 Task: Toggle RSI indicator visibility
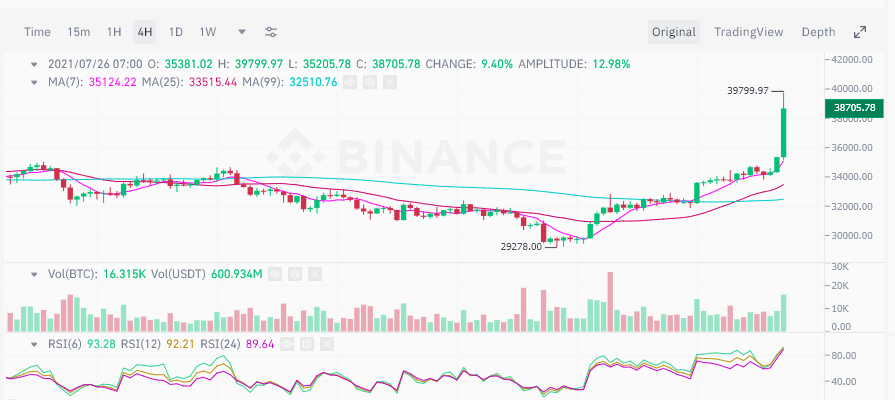click(287, 344)
